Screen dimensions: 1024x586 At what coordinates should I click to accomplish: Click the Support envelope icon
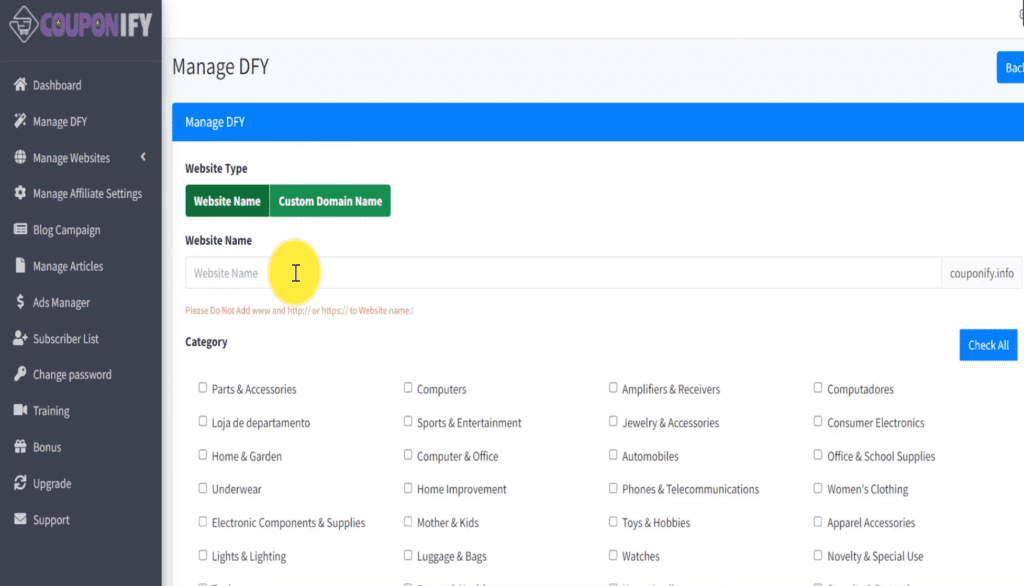point(20,520)
